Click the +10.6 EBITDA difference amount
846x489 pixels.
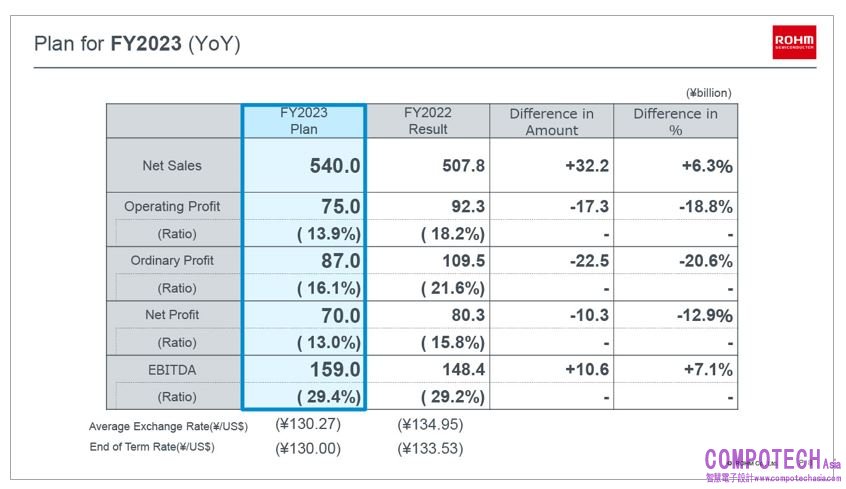pos(586,370)
